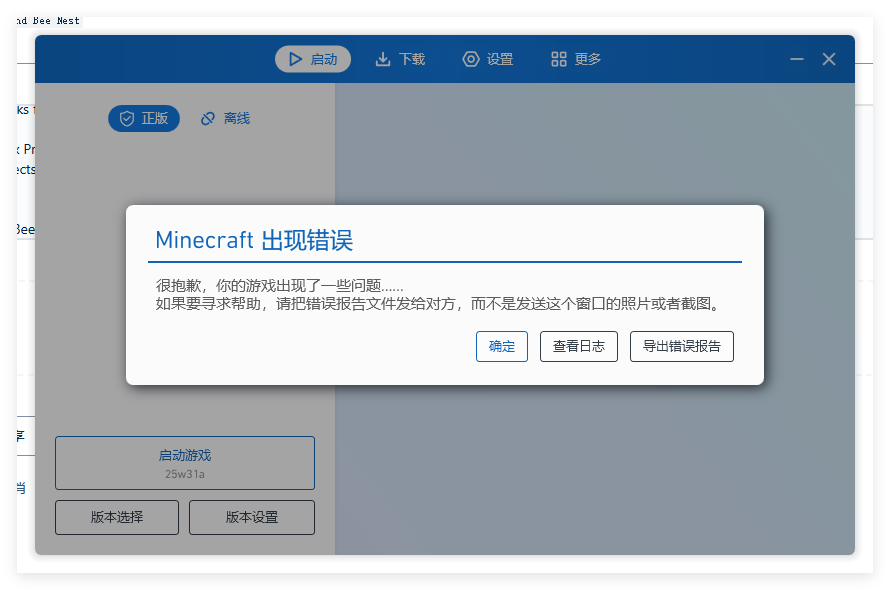
Task: Open the 更多 (More) tab
Action: (576, 59)
